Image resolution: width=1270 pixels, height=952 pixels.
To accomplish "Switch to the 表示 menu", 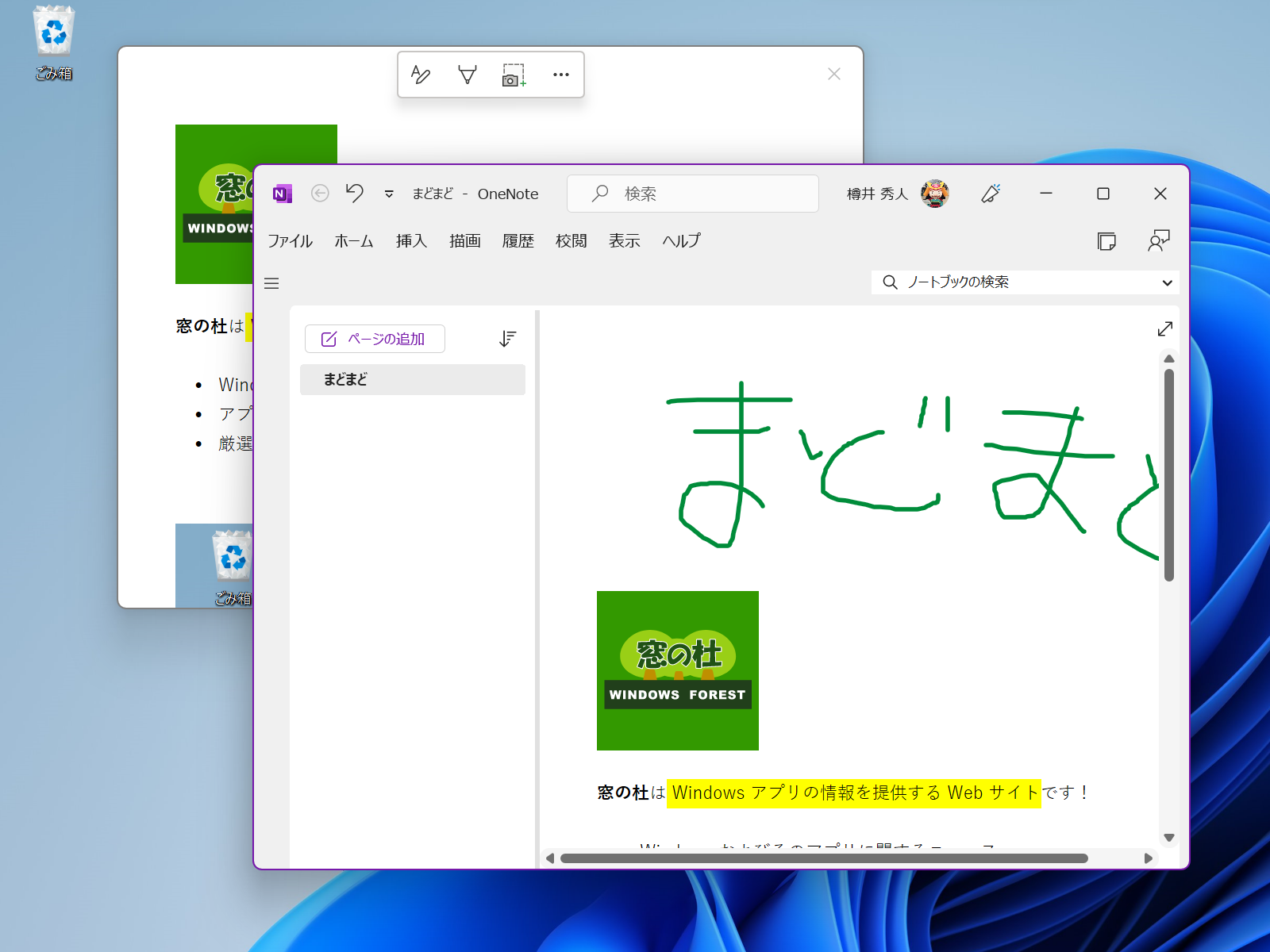I will 624,241.
